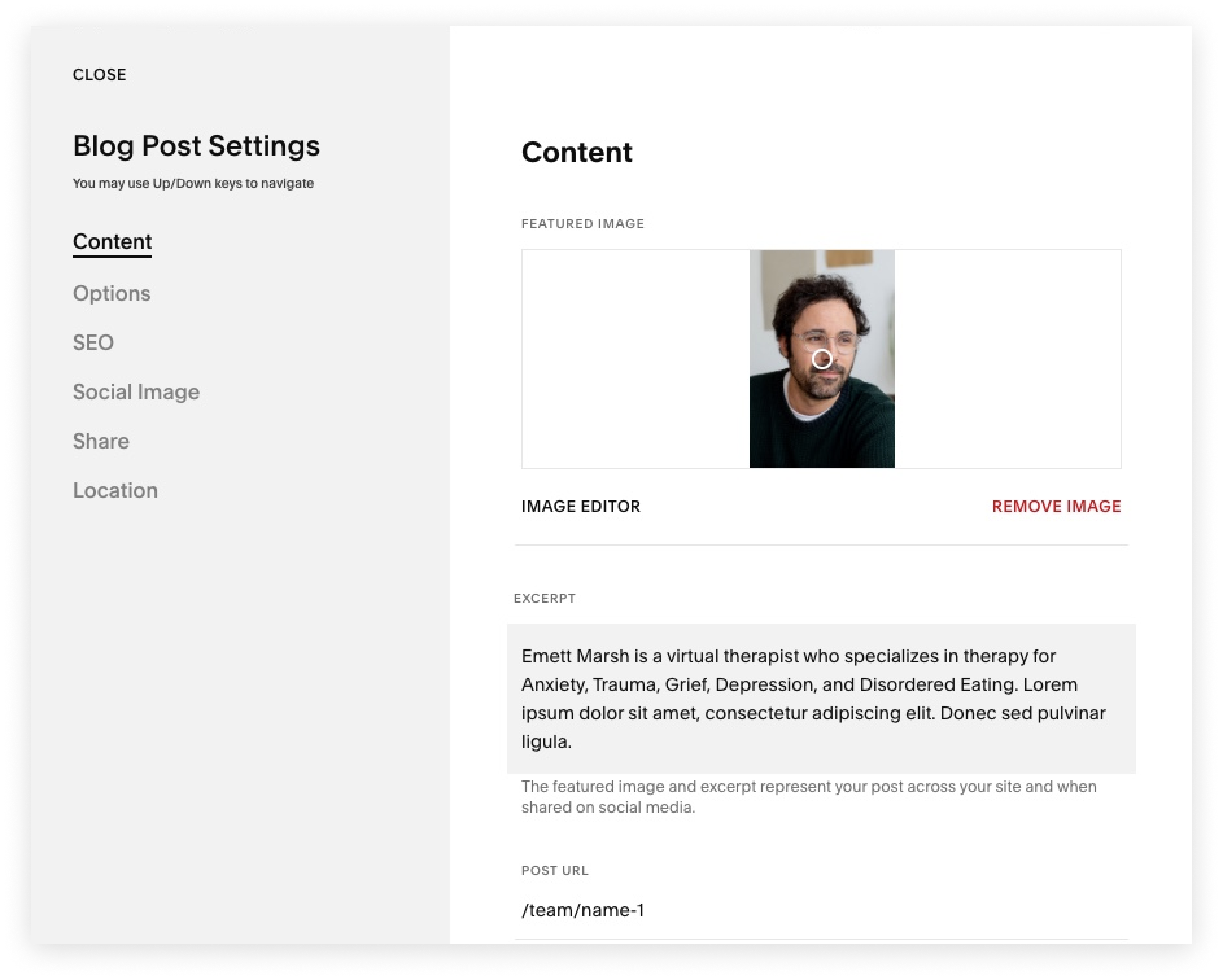
Task: Open the Share settings tab
Action: tap(101, 441)
